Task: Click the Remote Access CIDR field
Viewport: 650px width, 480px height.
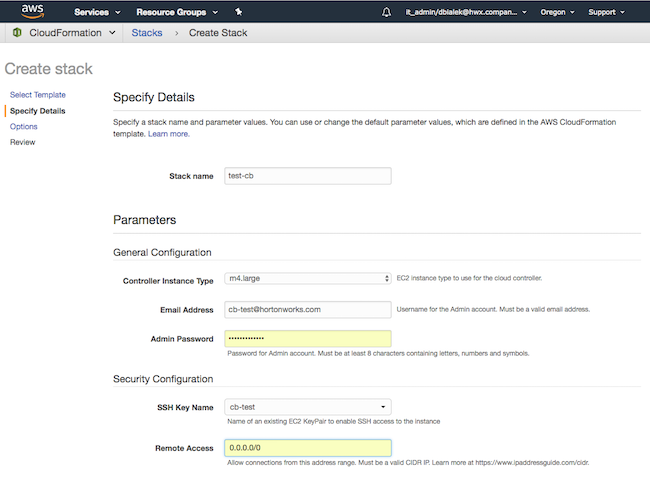Action: point(307,448)
